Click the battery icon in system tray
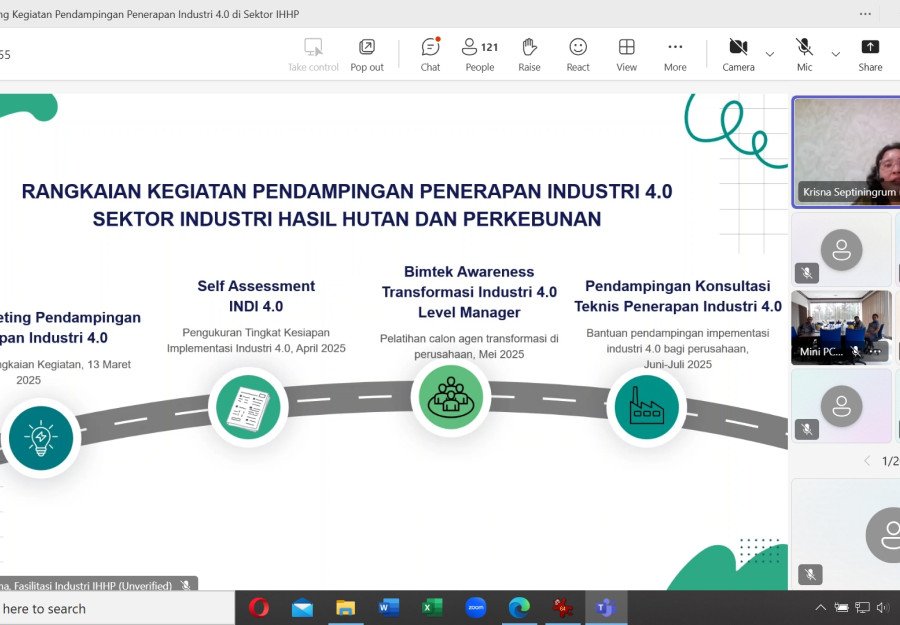 pyautogui.click(x=841, y=607)
